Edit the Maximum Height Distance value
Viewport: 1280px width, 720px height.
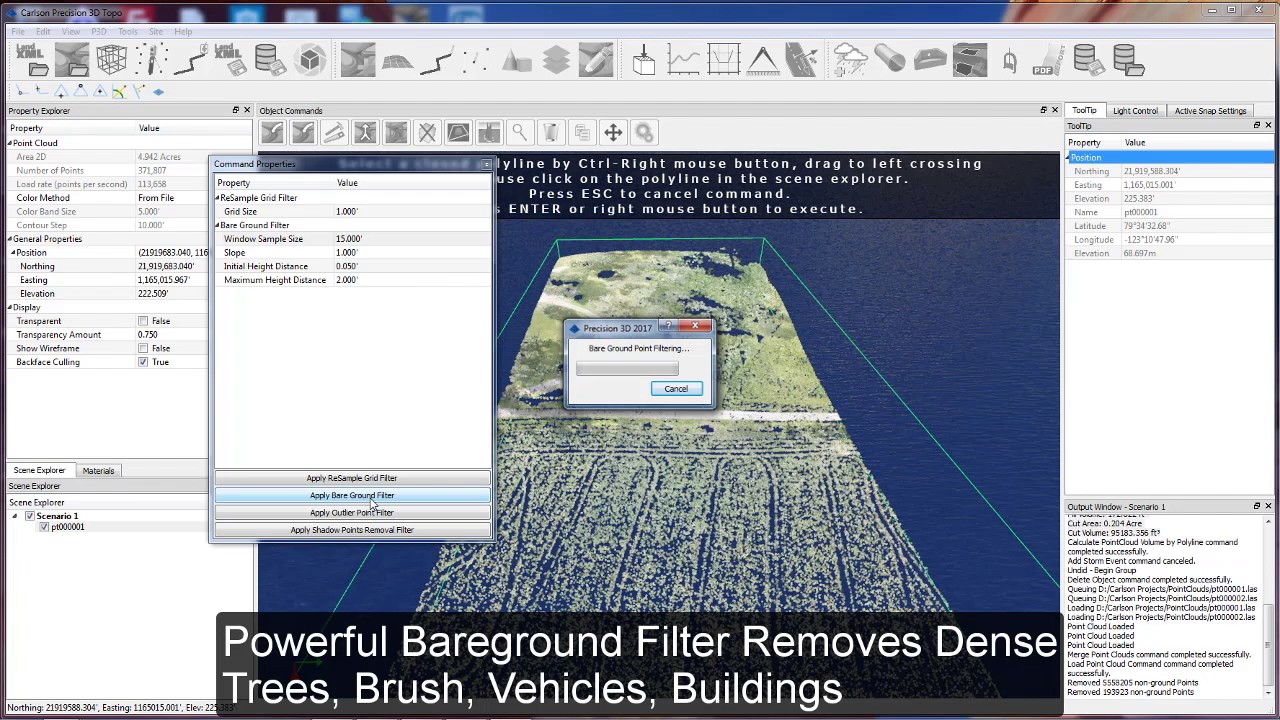[x=412, y=280]
